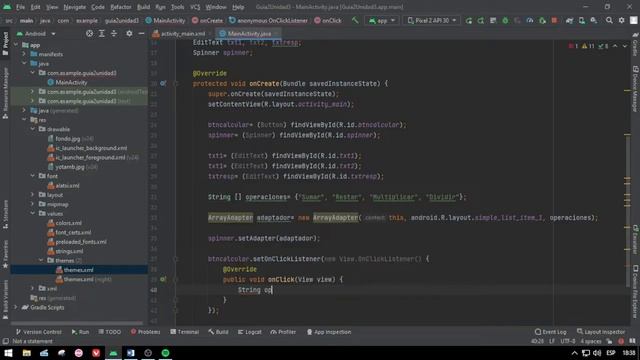Go to next highlighted error arrow
Screen dimensions: 640x360
point(625,46)
